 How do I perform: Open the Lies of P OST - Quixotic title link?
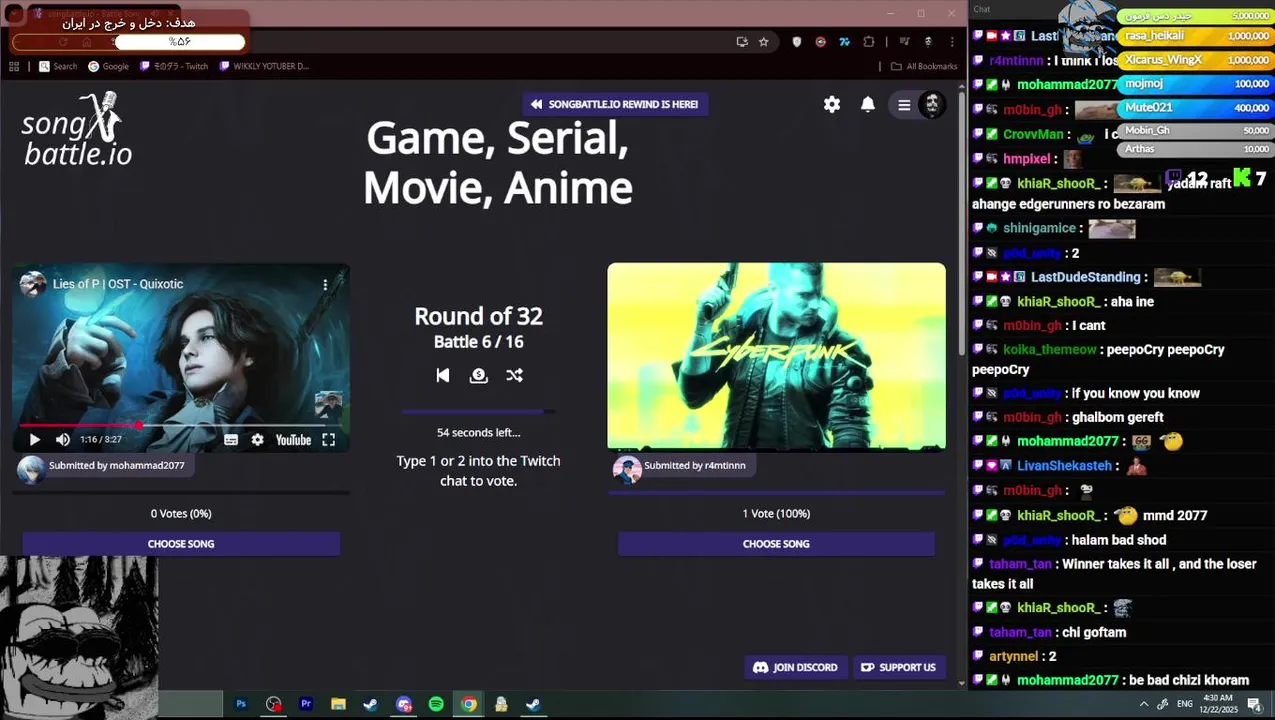118,284
